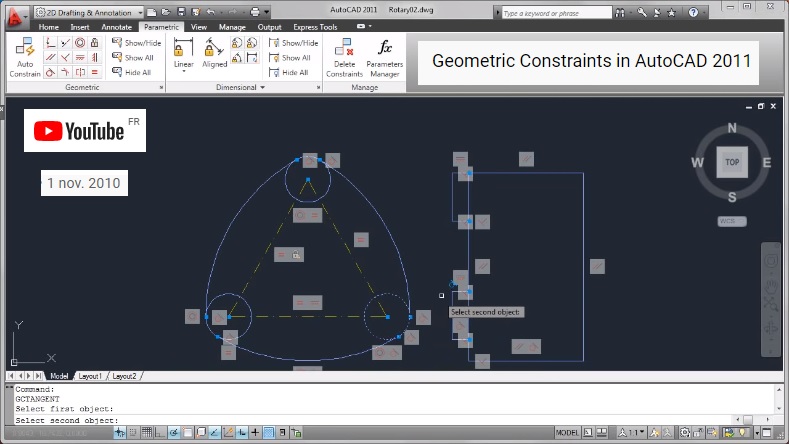Expand the Dimensional panel title arrow
The image size is (789, 444).
(263, 88)
